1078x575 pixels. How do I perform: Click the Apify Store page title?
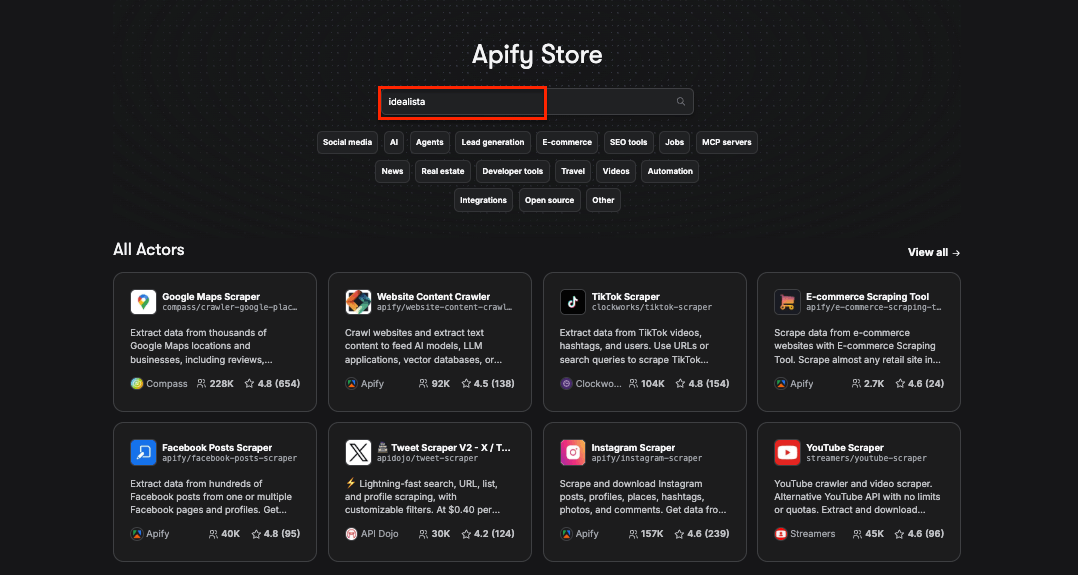click(537, 54)
